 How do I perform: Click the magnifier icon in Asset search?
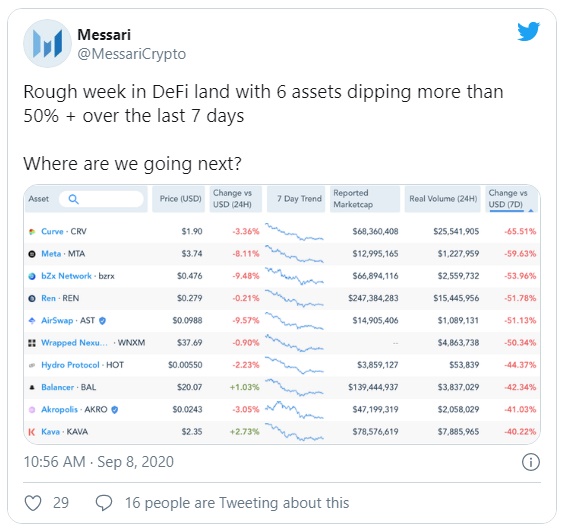point(73,199)
